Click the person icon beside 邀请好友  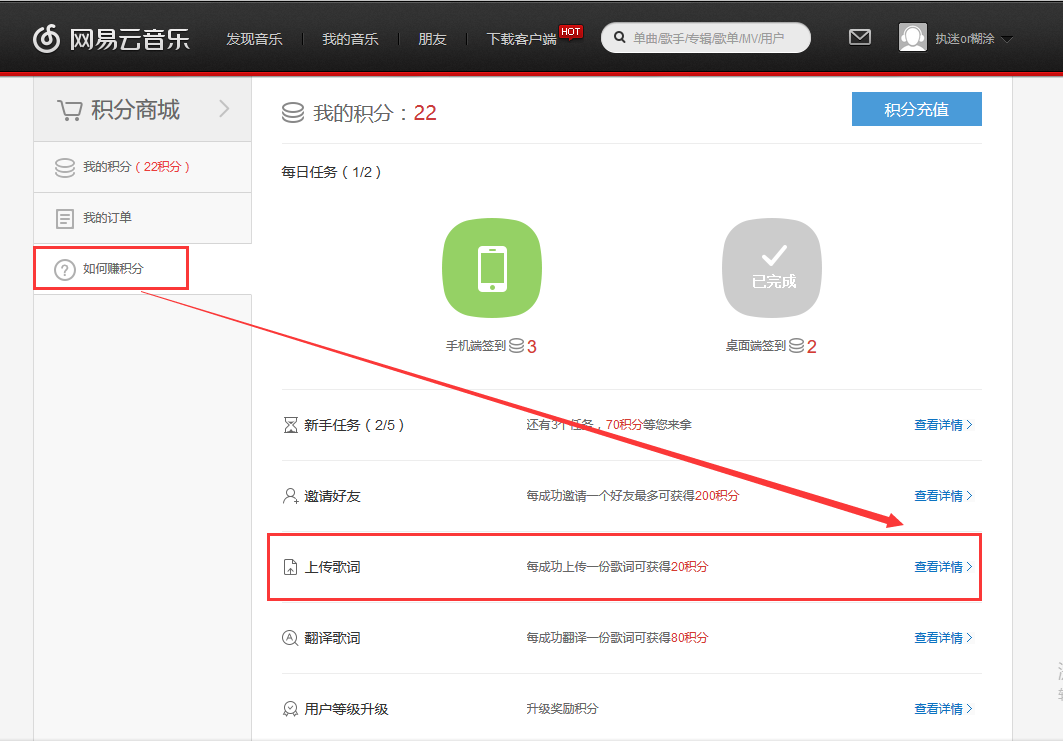pos(288,495)
